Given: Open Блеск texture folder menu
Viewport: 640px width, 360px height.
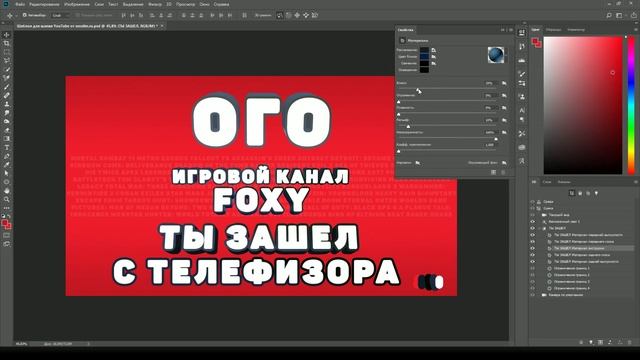Looking at the screenshot, I should tap(504, 83).
